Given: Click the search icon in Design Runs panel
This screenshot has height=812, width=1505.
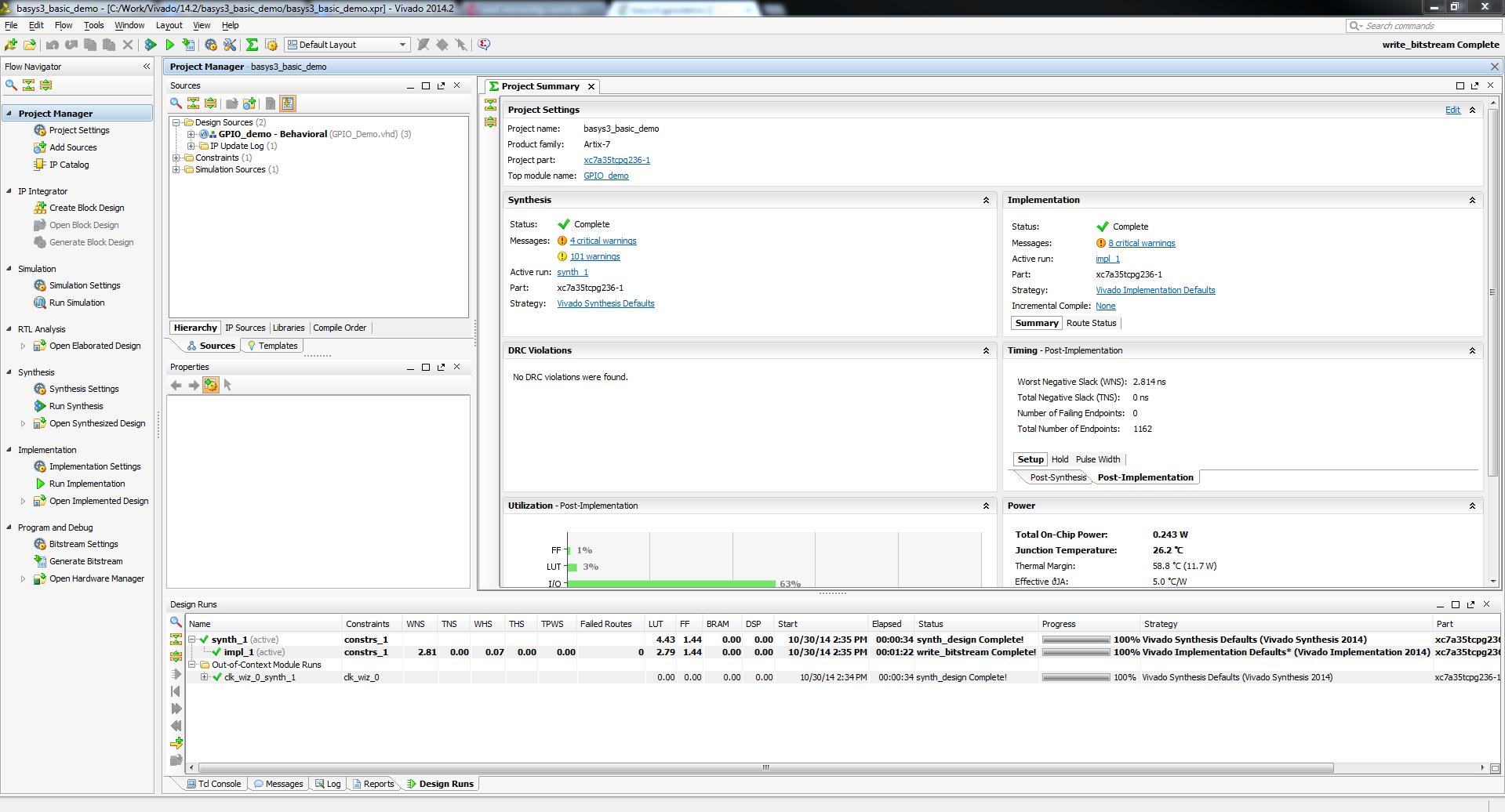Looking at the screenshot, I should (176, 622).
